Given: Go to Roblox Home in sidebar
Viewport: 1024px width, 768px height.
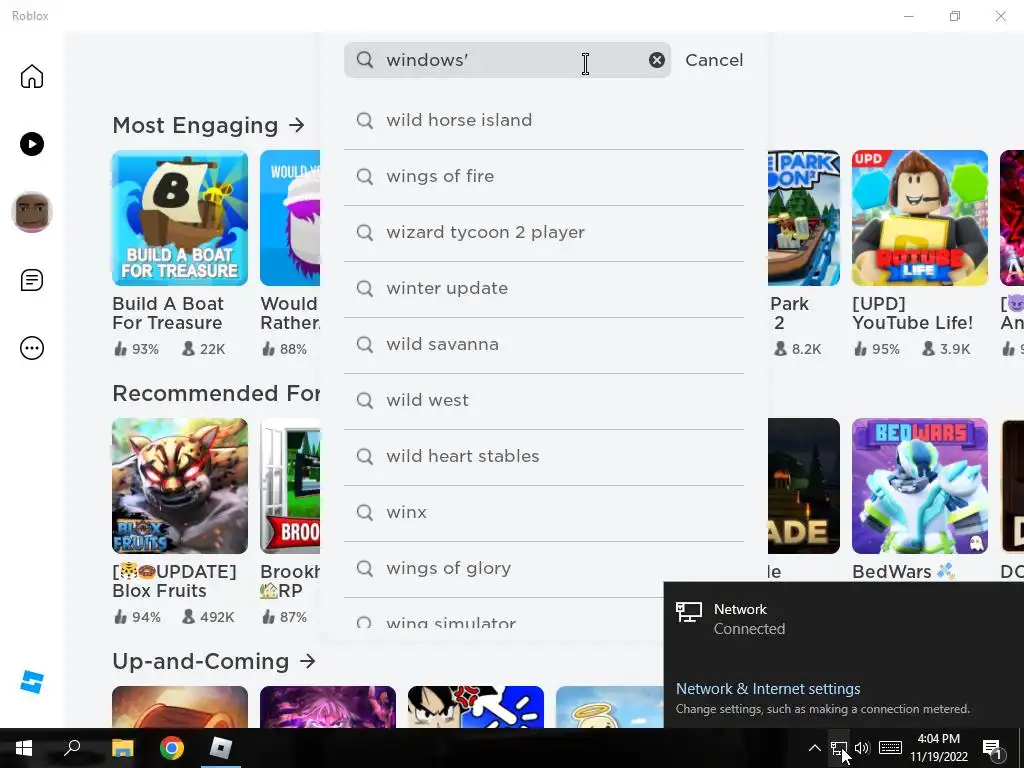Looking at the screenshot, I should pos(31,76).
